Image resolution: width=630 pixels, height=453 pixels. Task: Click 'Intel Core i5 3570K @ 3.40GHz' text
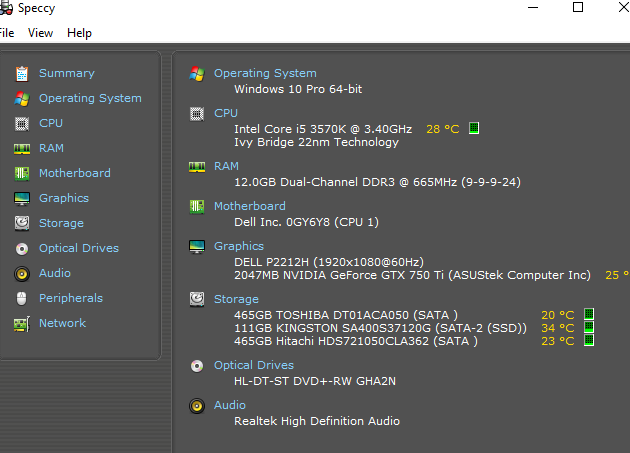(323, 129)
